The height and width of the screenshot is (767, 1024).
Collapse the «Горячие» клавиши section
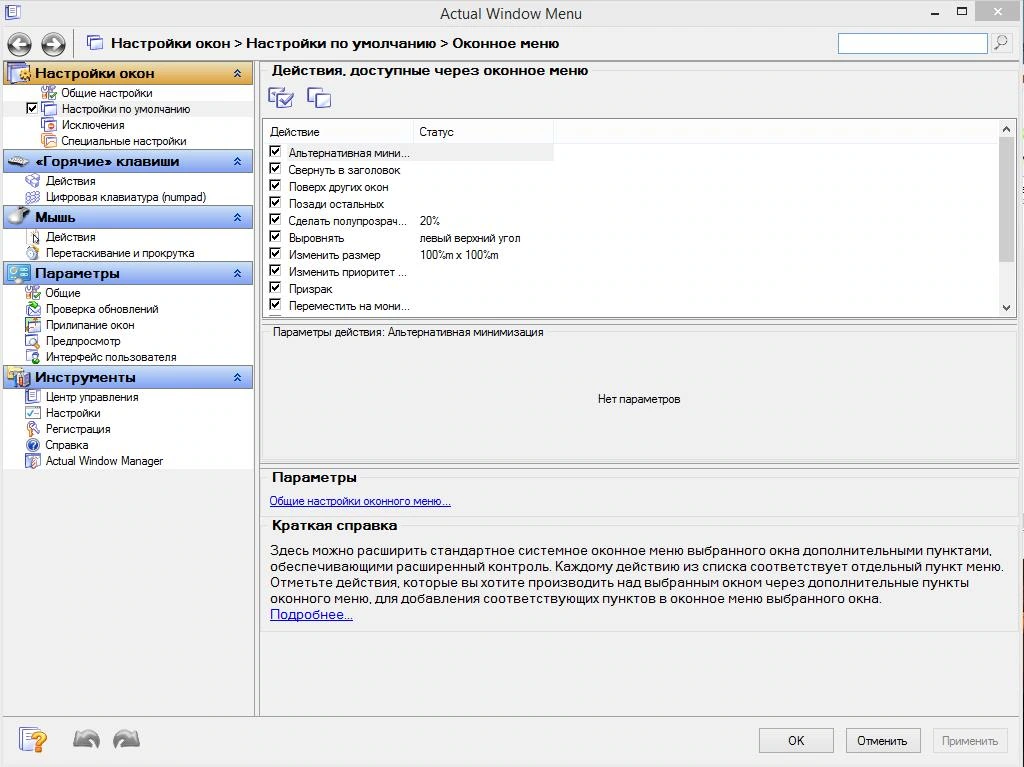[x=238, y=161]
